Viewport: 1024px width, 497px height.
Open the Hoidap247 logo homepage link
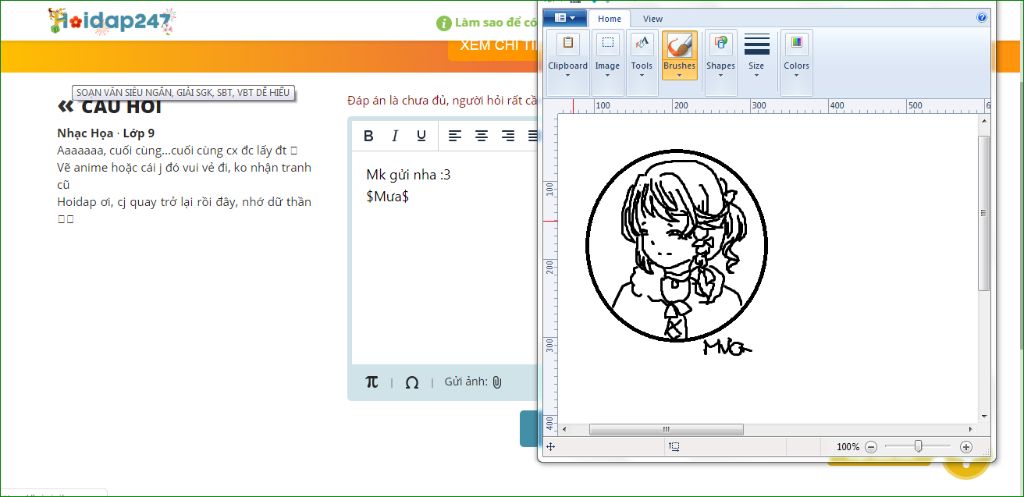coord(112,21)
